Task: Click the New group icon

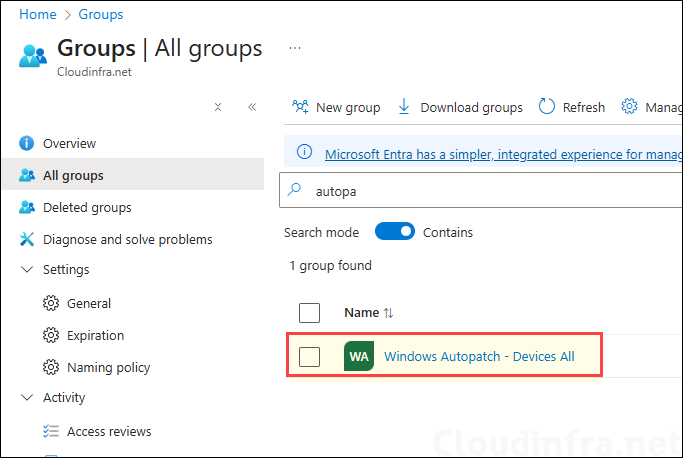Action: [x=299, y=107]
